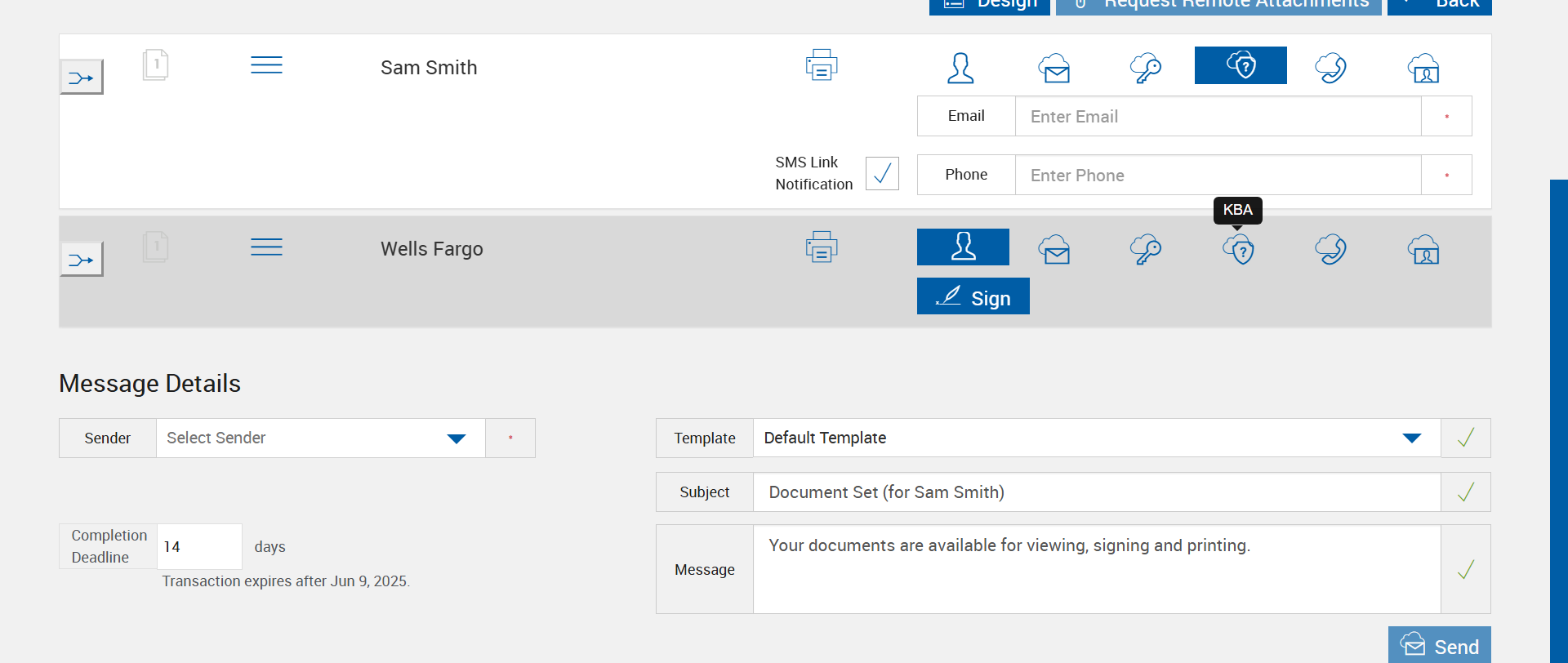The width and height of the screenshot is (1568, 663).
Task: Click the blue vertical scrollbar on the right
Action: point(1558,408)
